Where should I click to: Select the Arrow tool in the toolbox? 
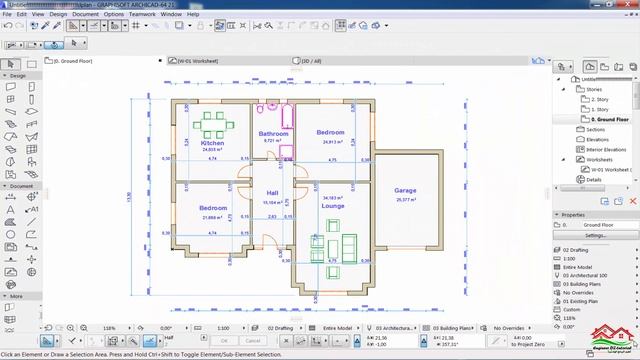point(11,64)
